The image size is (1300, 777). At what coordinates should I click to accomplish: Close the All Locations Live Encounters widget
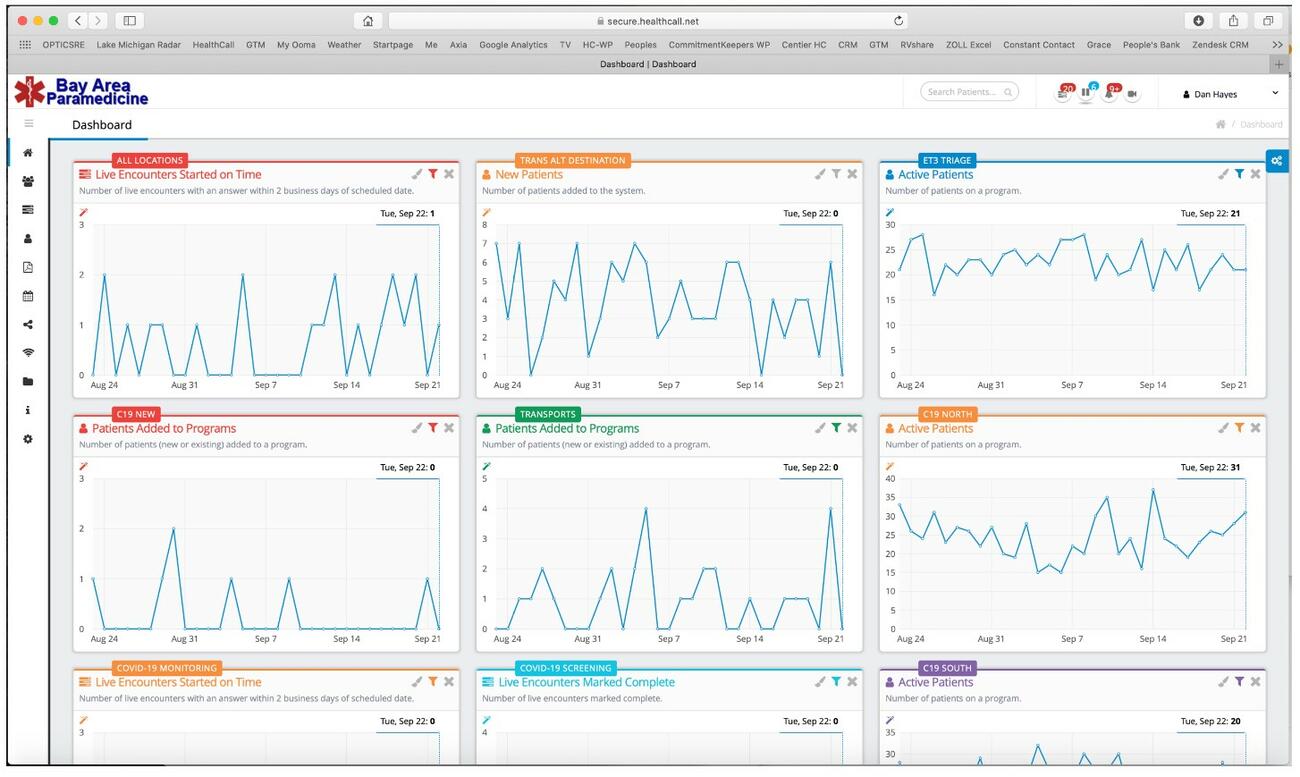tap(449, 174)
